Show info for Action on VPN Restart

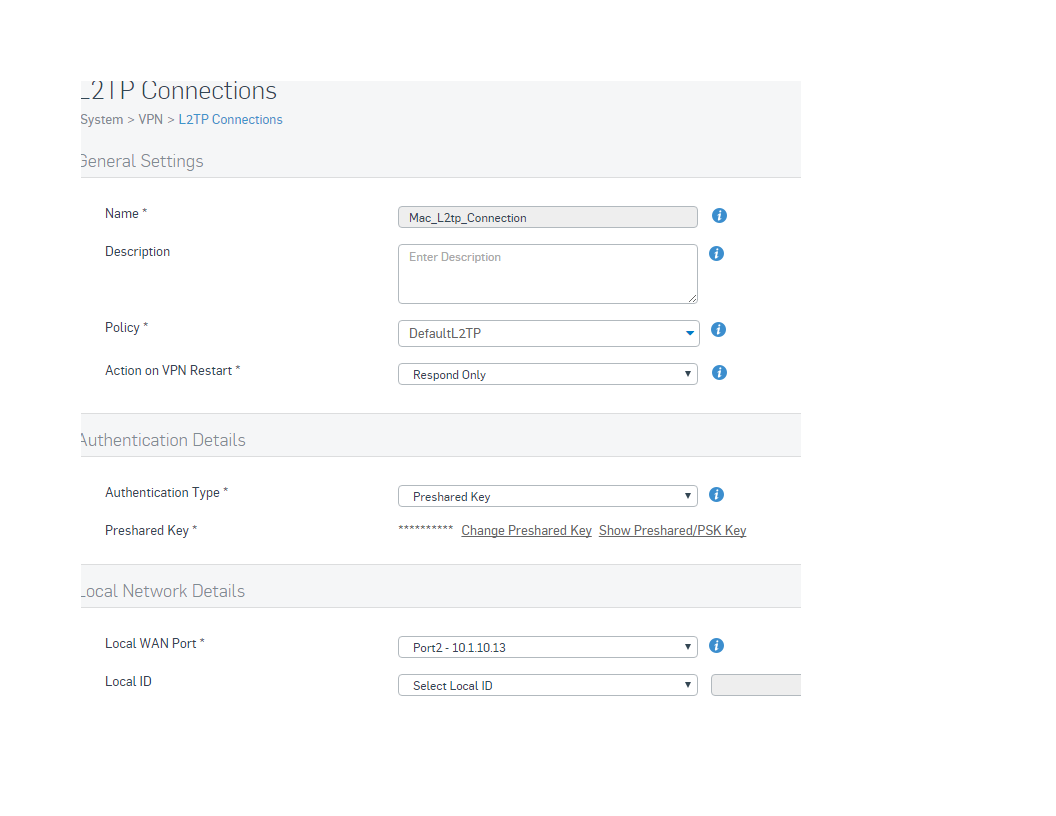point(719,373)
